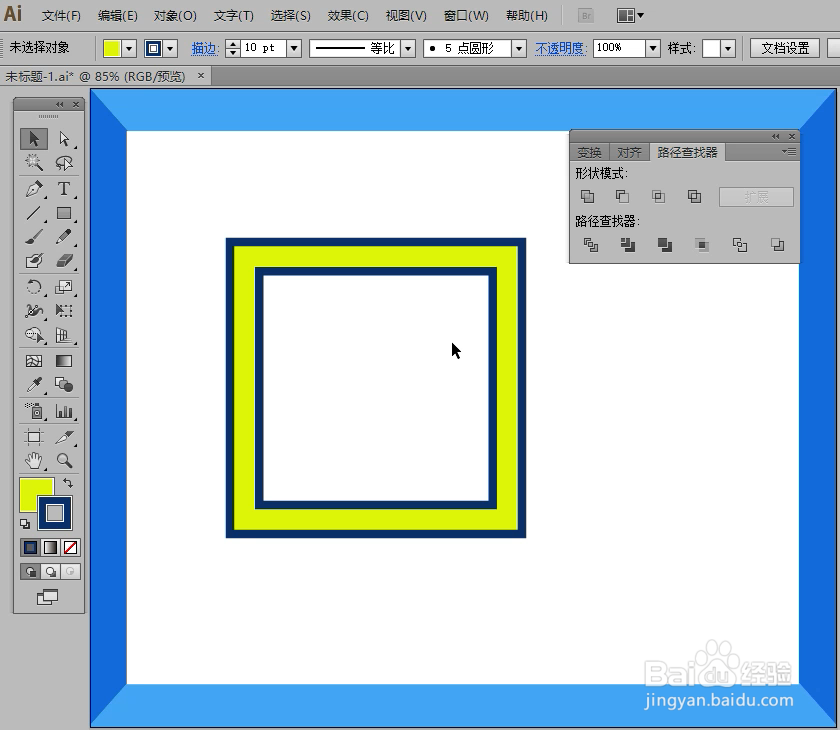The width and height of the screenshot is (840, 730).
Task: Select the Artboard tool
Action: click(34, 437)
